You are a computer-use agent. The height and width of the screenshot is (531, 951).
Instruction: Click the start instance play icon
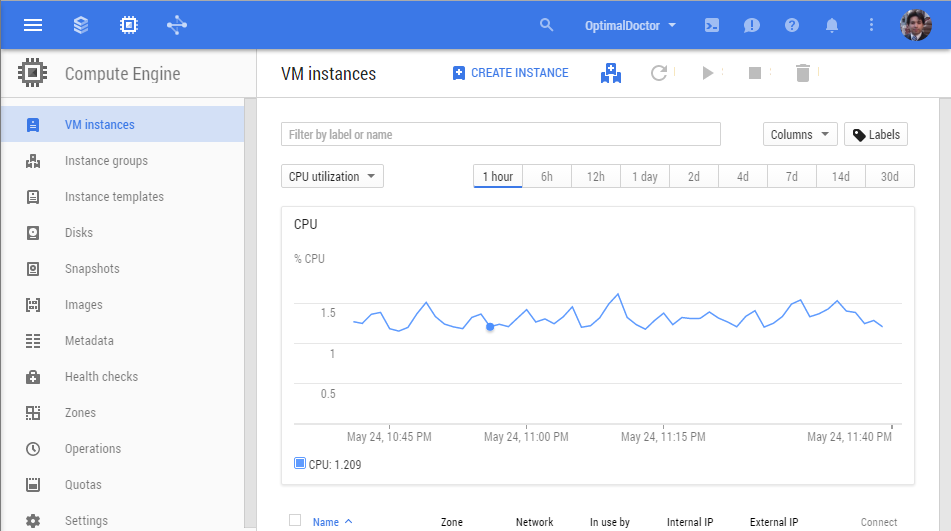tap(707, 73)
